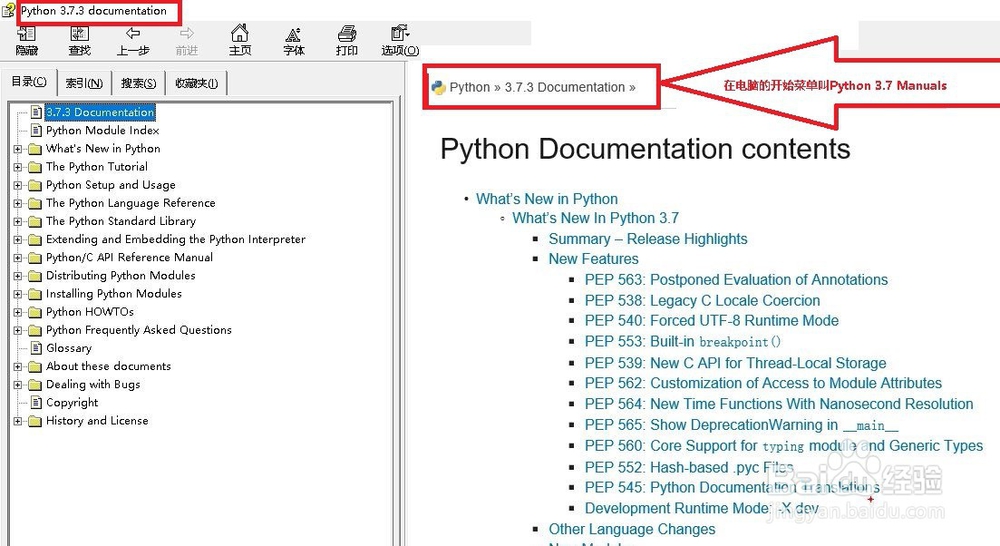Switch to the 收藏夹 (Favorites) tab
The image size is (1000, 546).
point(196,83)
